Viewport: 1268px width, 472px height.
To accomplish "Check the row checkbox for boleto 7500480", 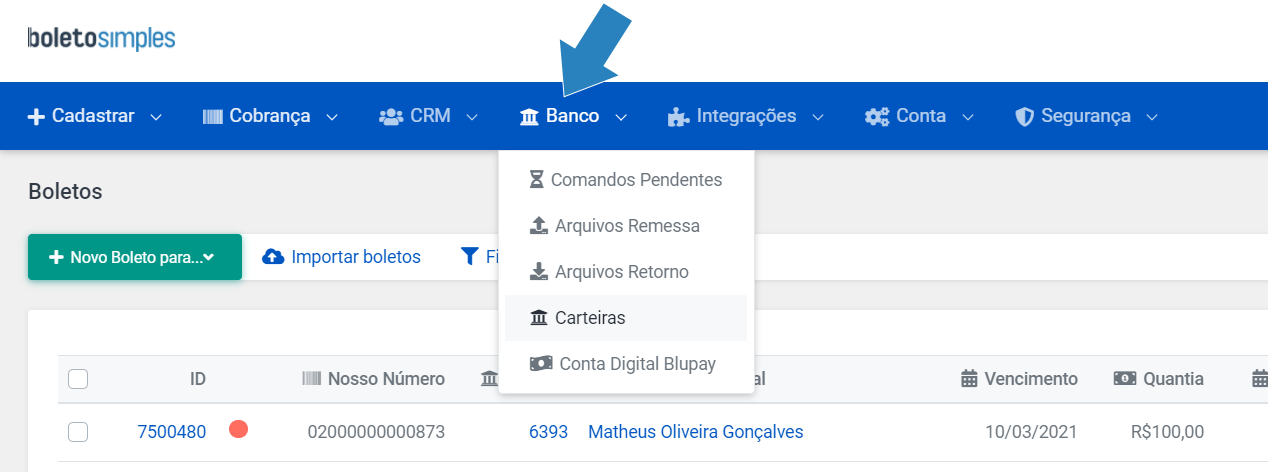I will click(78, 432).
